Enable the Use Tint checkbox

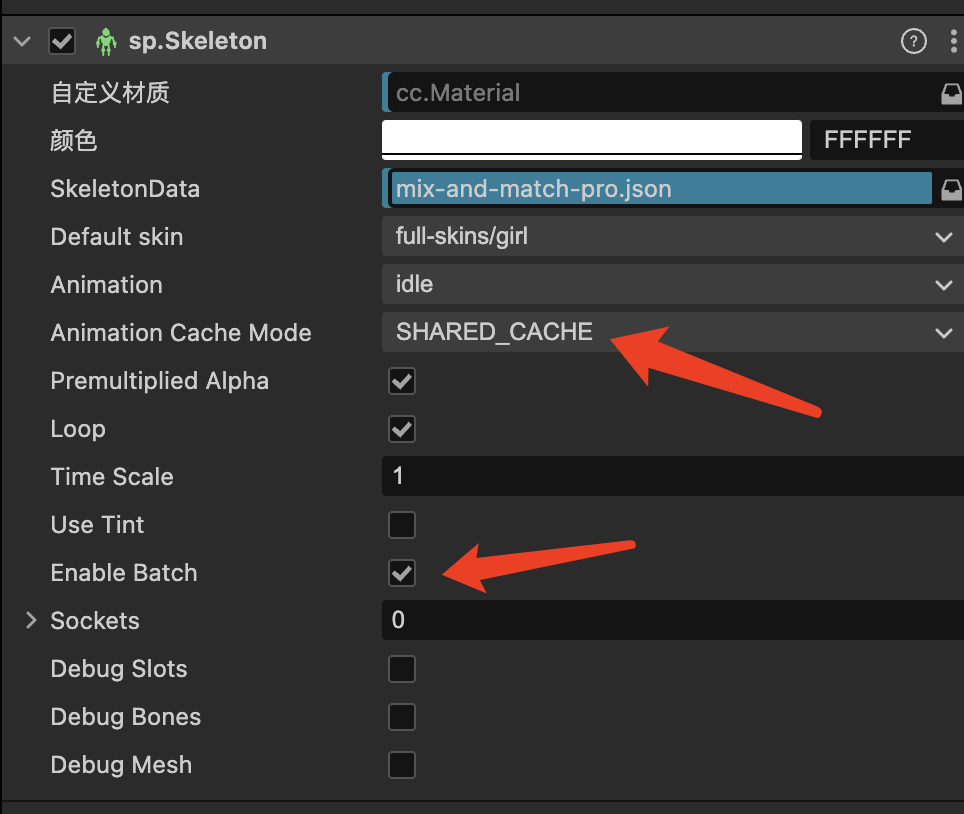coord(402,525)
